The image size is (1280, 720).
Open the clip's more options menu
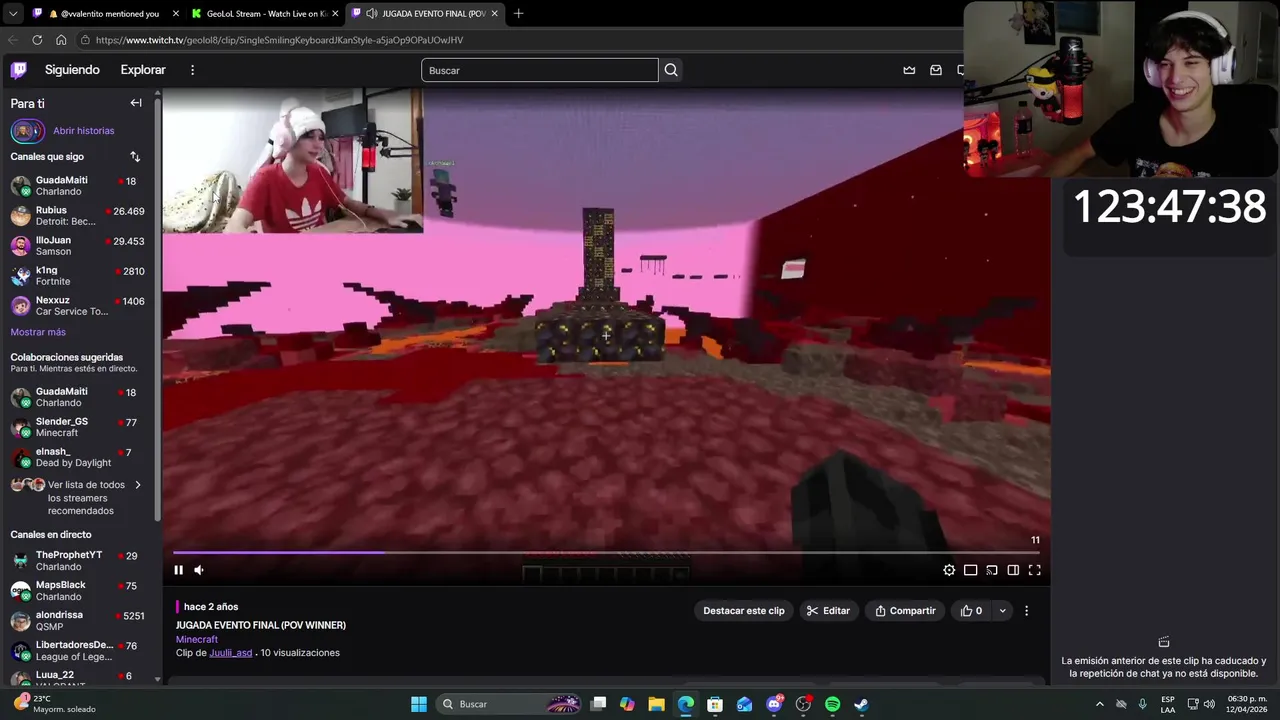1026,611
